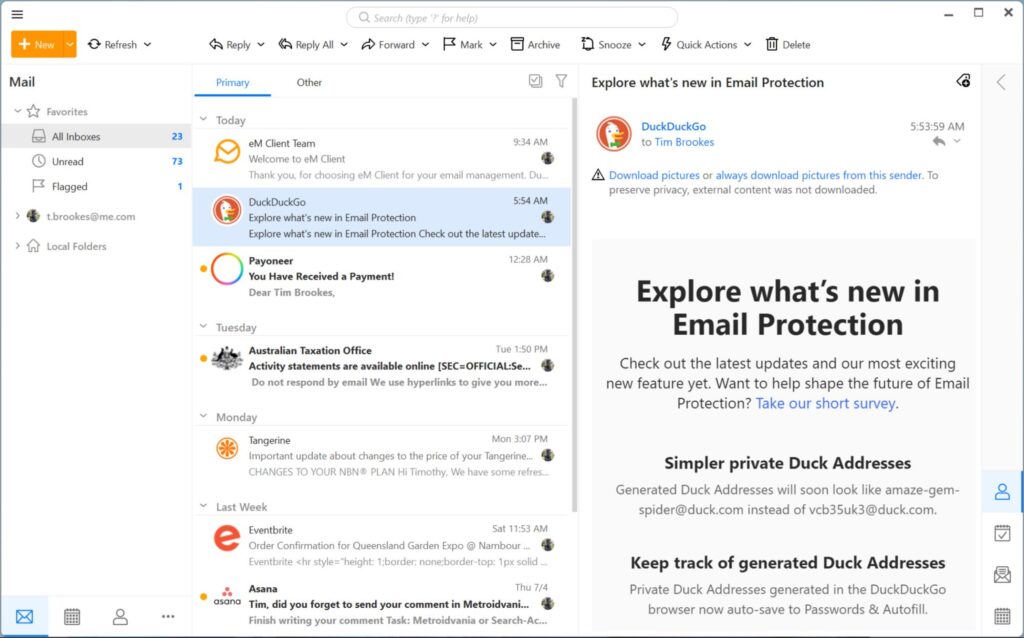The image size is (1024, 638).
Task: Select the All Inboxes folder
Action: (x=96, y=136)
